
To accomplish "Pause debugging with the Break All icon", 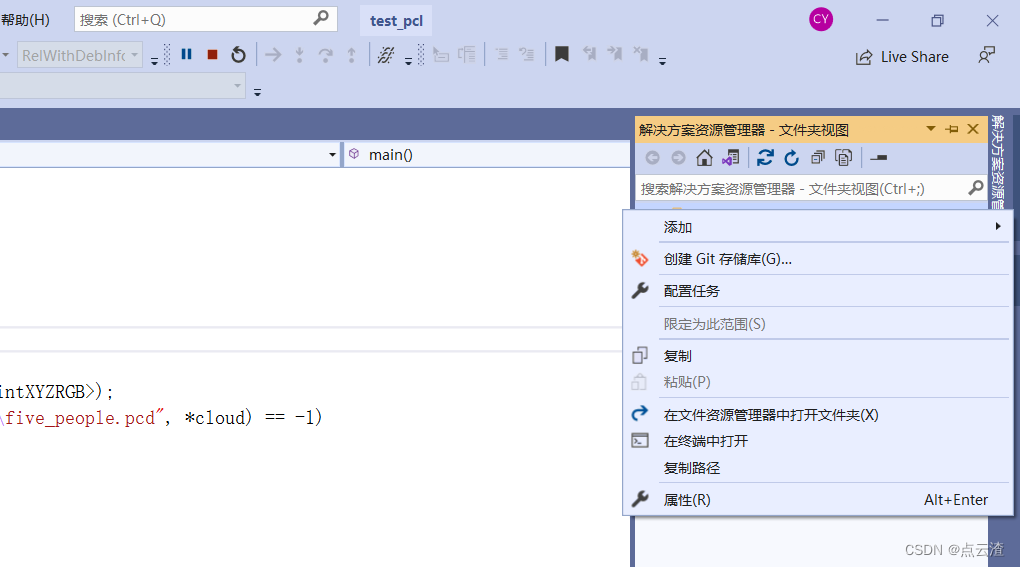I will click(x=186, y=55).
